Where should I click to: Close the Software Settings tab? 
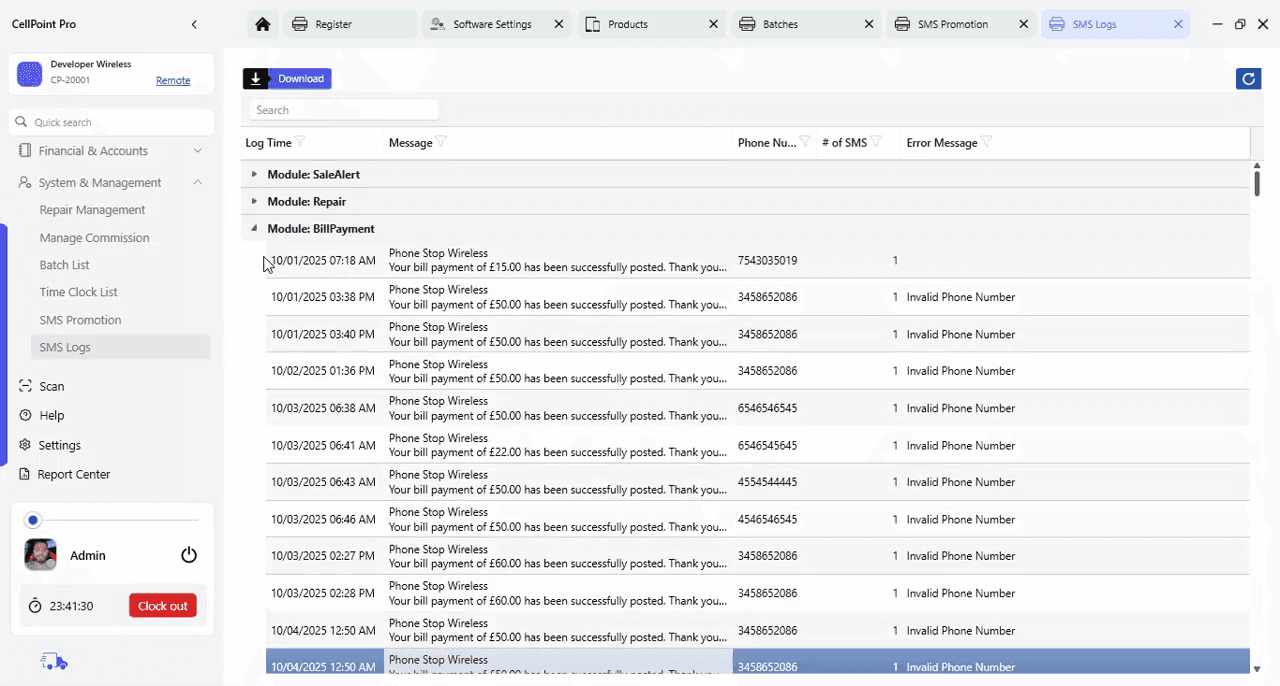point(558,24)
